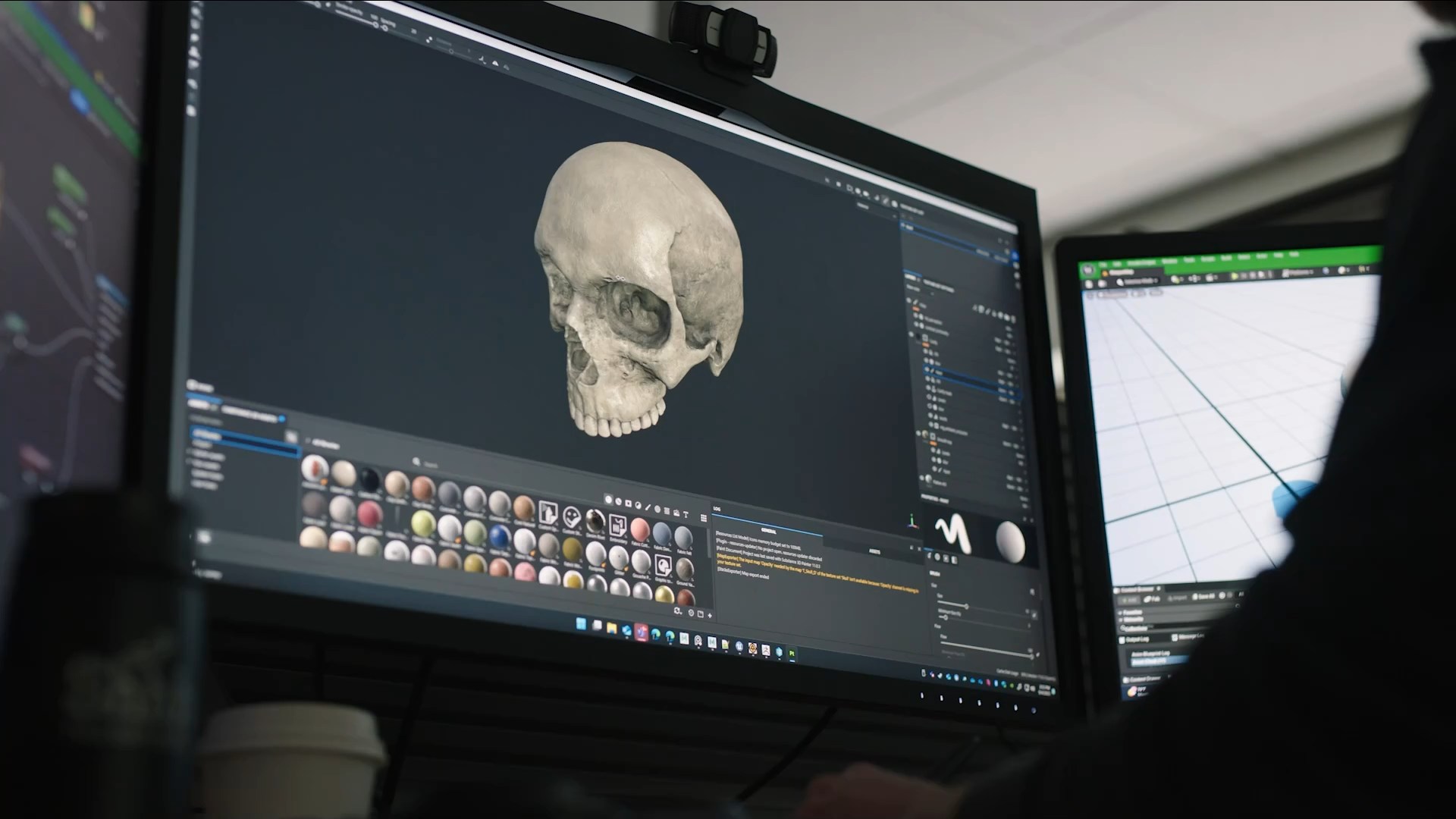Open asset folder icon beside plus
1456x819 pixels.
click(x=701, y=613)
